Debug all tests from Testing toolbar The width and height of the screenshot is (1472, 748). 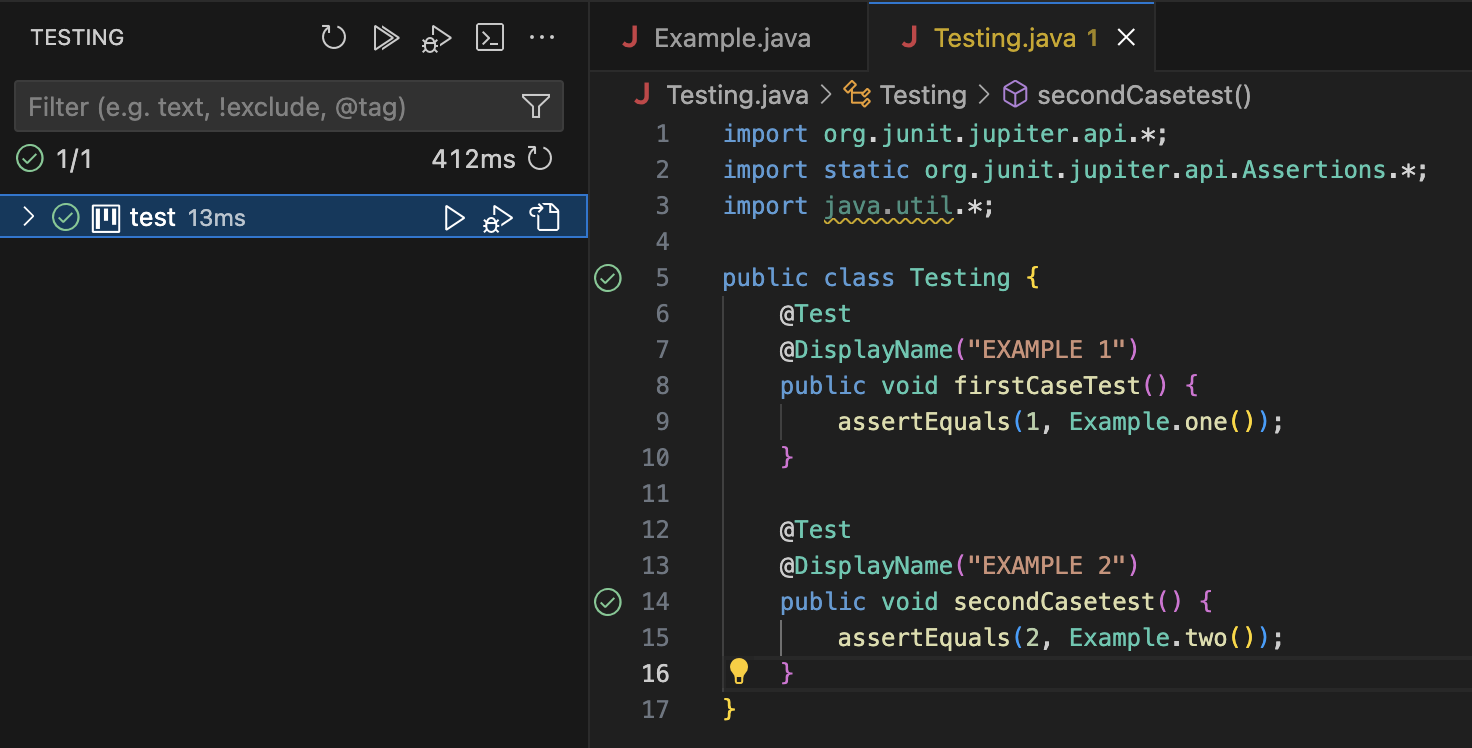436,38
